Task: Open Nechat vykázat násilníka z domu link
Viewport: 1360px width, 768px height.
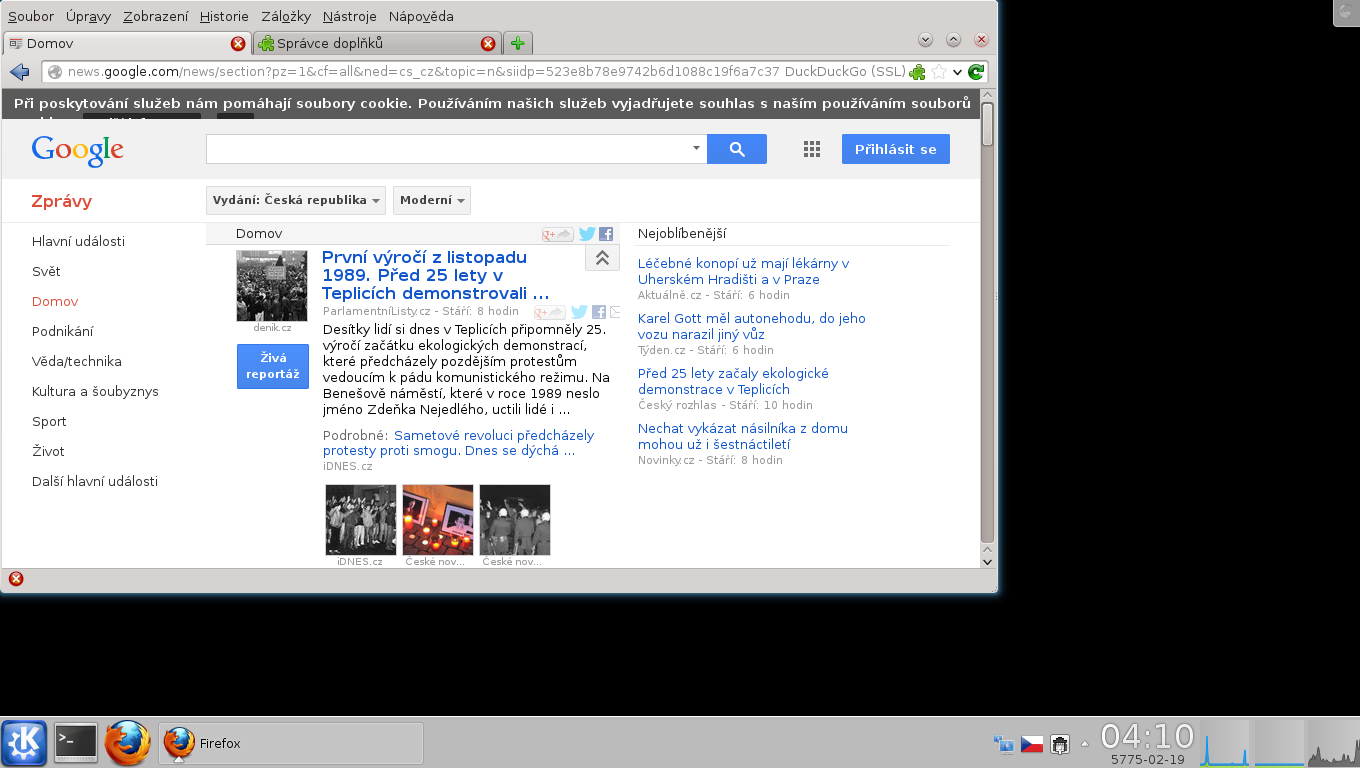Action: [743, 436]
